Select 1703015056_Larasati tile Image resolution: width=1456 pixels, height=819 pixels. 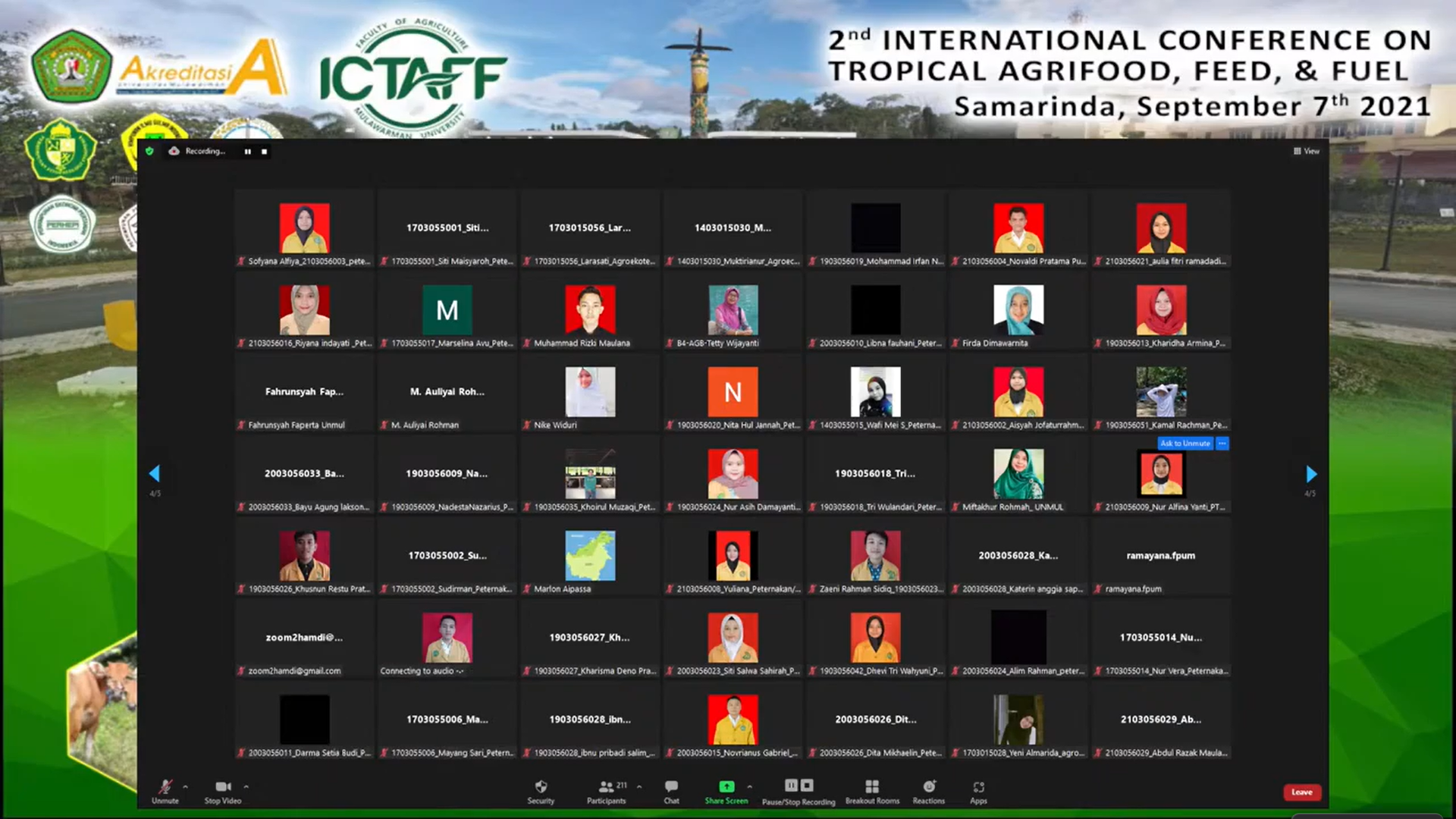590,228
